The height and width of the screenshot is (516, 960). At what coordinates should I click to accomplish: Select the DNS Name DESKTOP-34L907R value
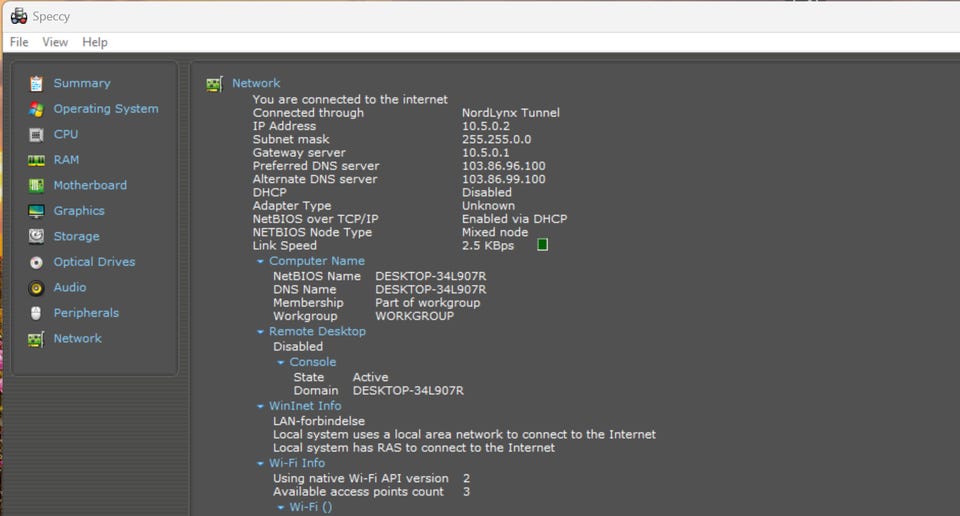click(x=431, y=290)
